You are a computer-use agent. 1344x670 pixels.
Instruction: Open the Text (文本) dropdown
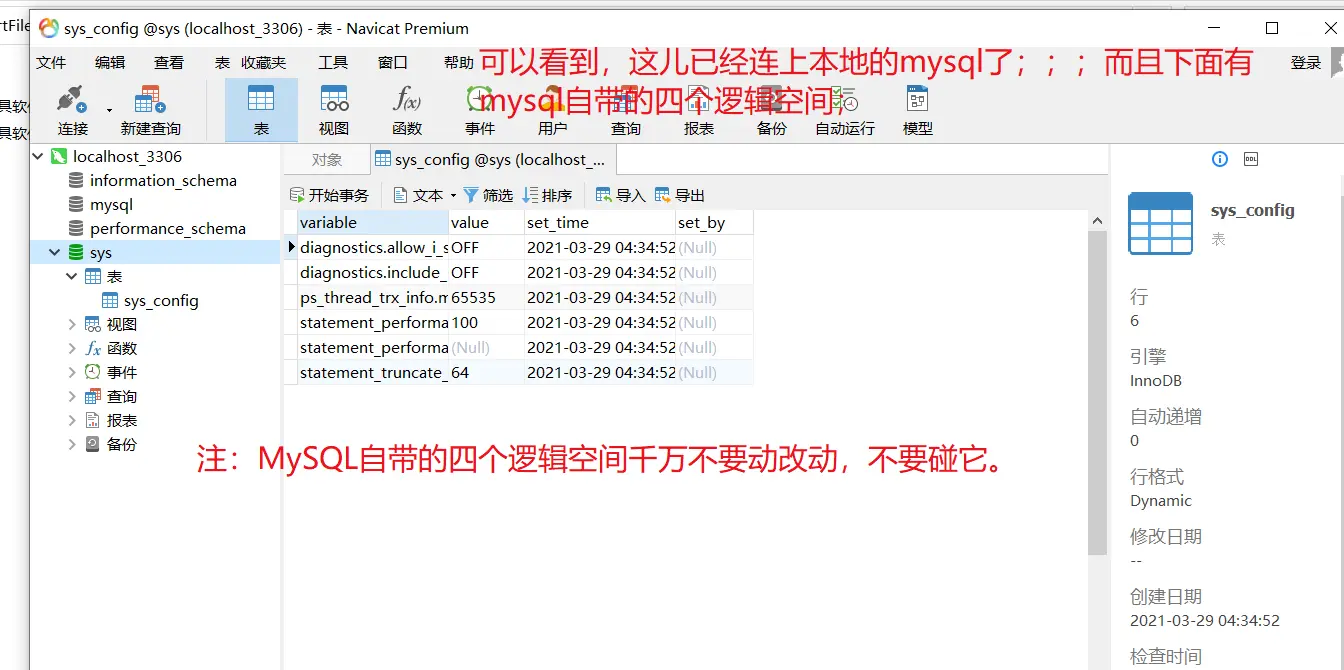click(x=425, y=195)
